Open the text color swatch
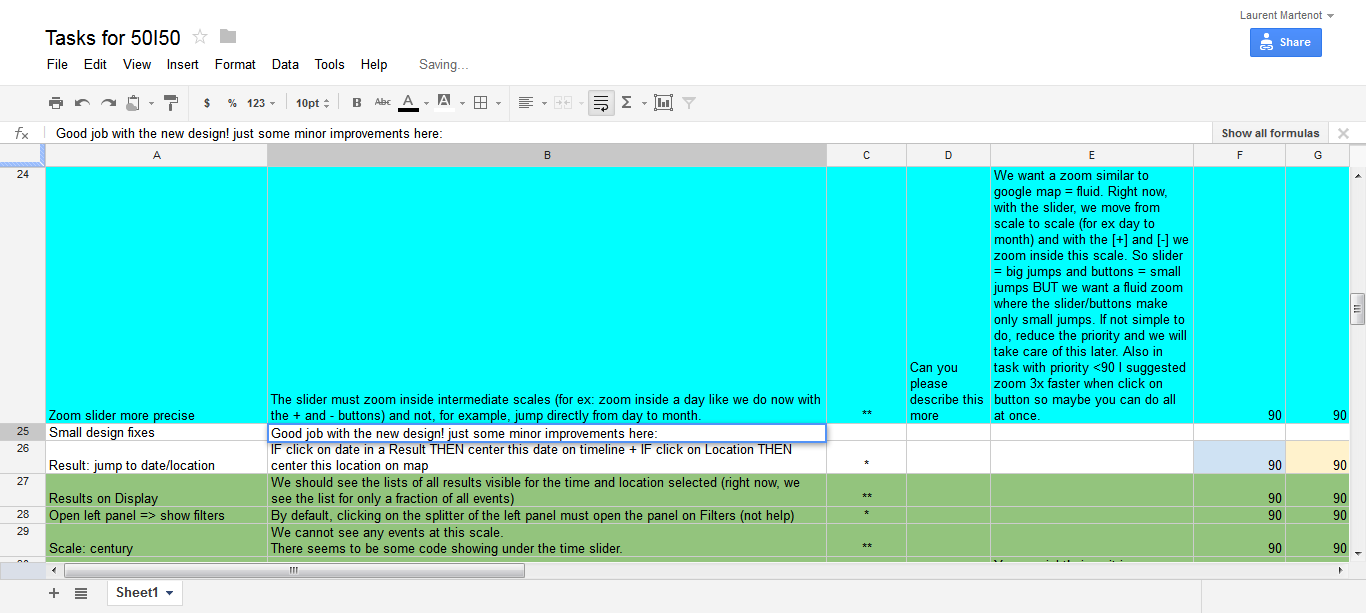Image resolution: width=1366 pixels, height=613 pixels. (x=408, y=103)
